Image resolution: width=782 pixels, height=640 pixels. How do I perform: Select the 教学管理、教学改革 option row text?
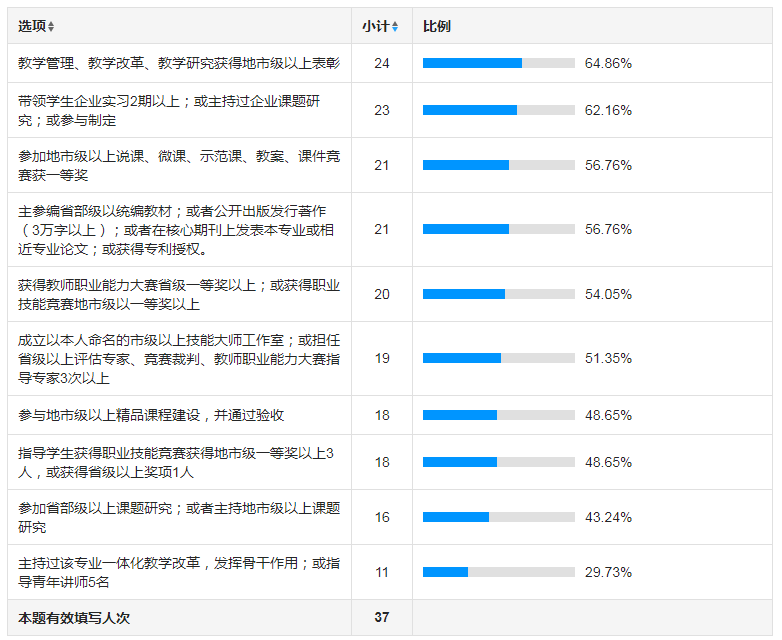[179, 63]
